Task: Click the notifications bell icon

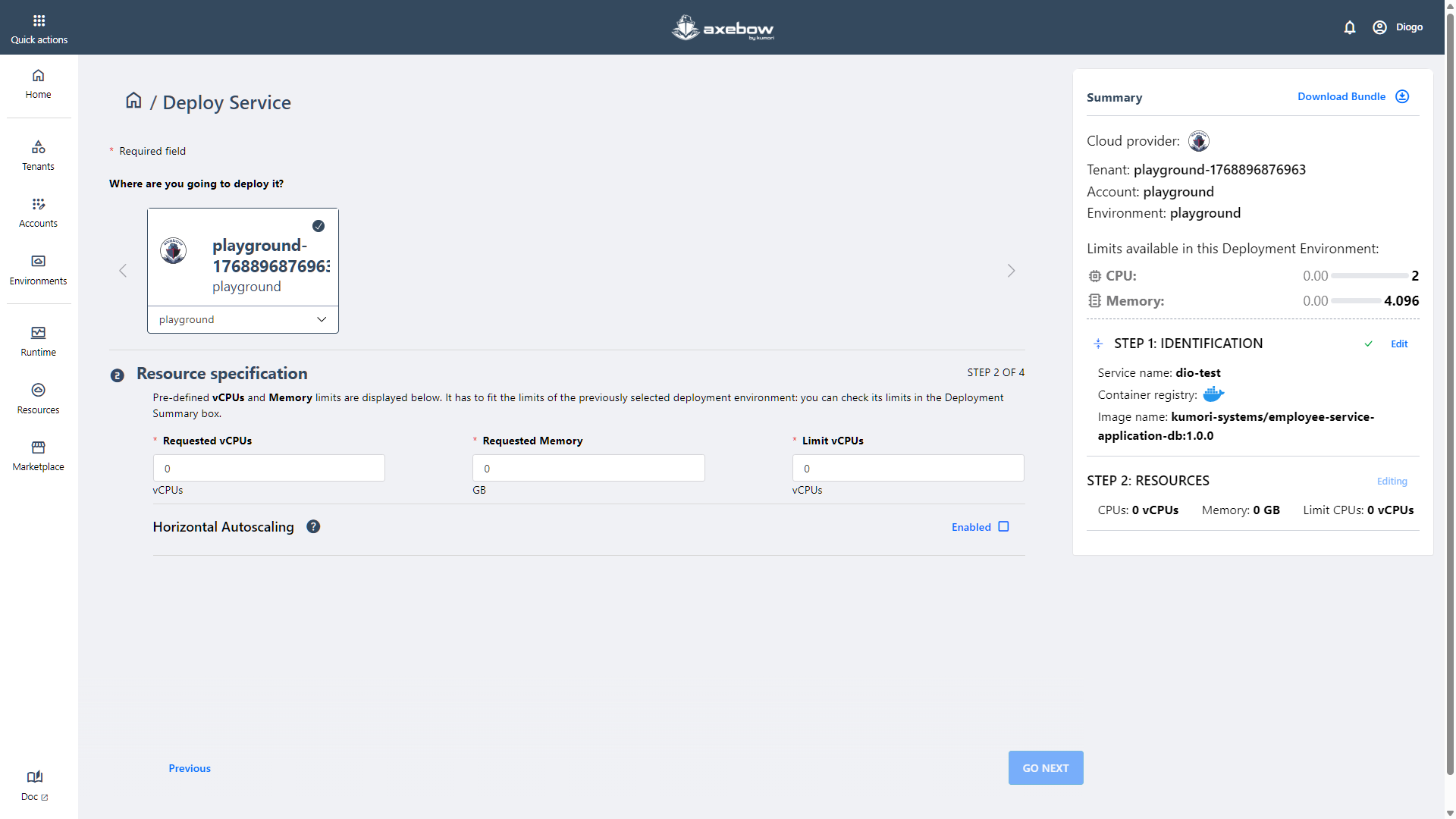Action: [x=1349, y=27]
